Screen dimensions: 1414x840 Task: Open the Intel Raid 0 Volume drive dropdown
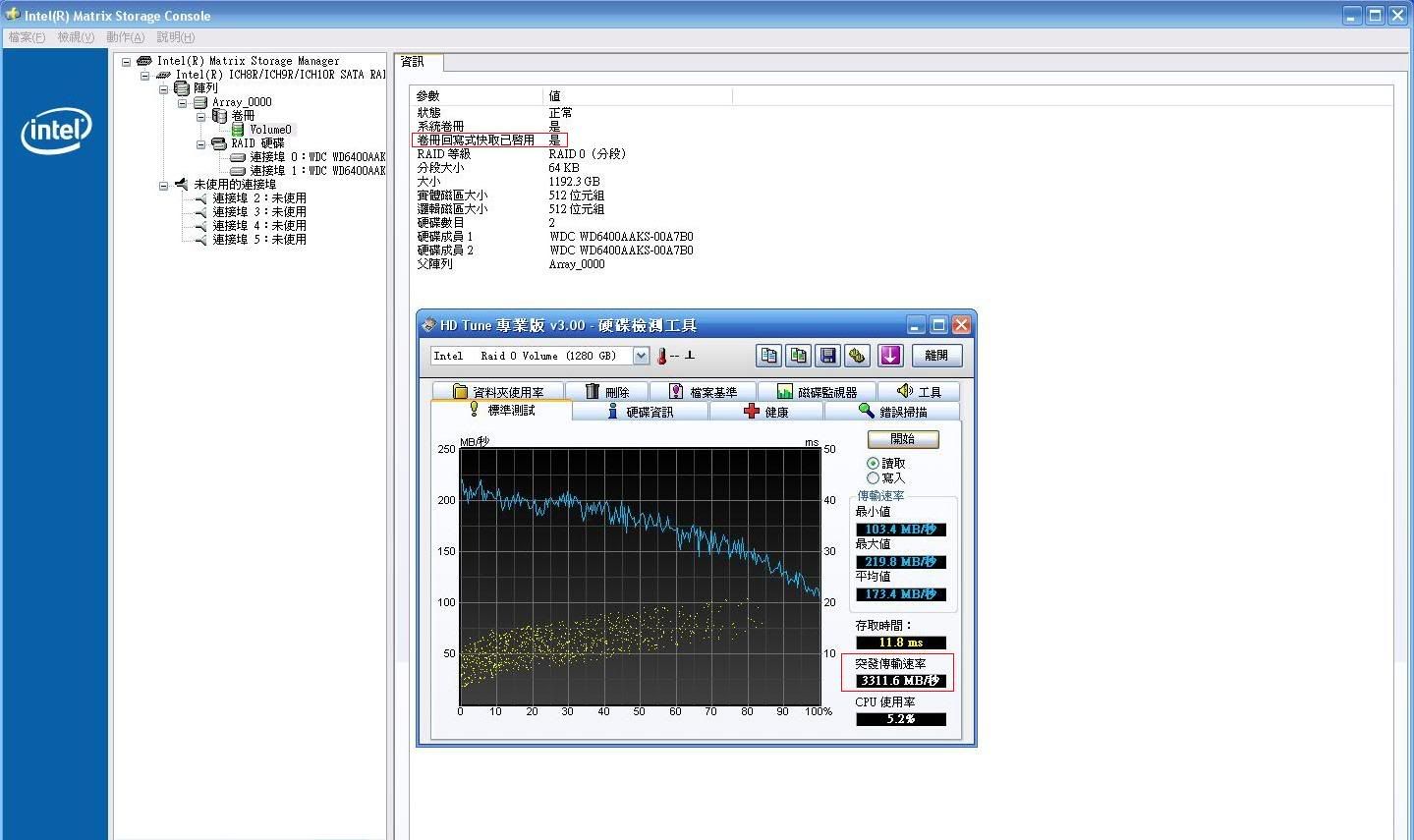(641, 356)
